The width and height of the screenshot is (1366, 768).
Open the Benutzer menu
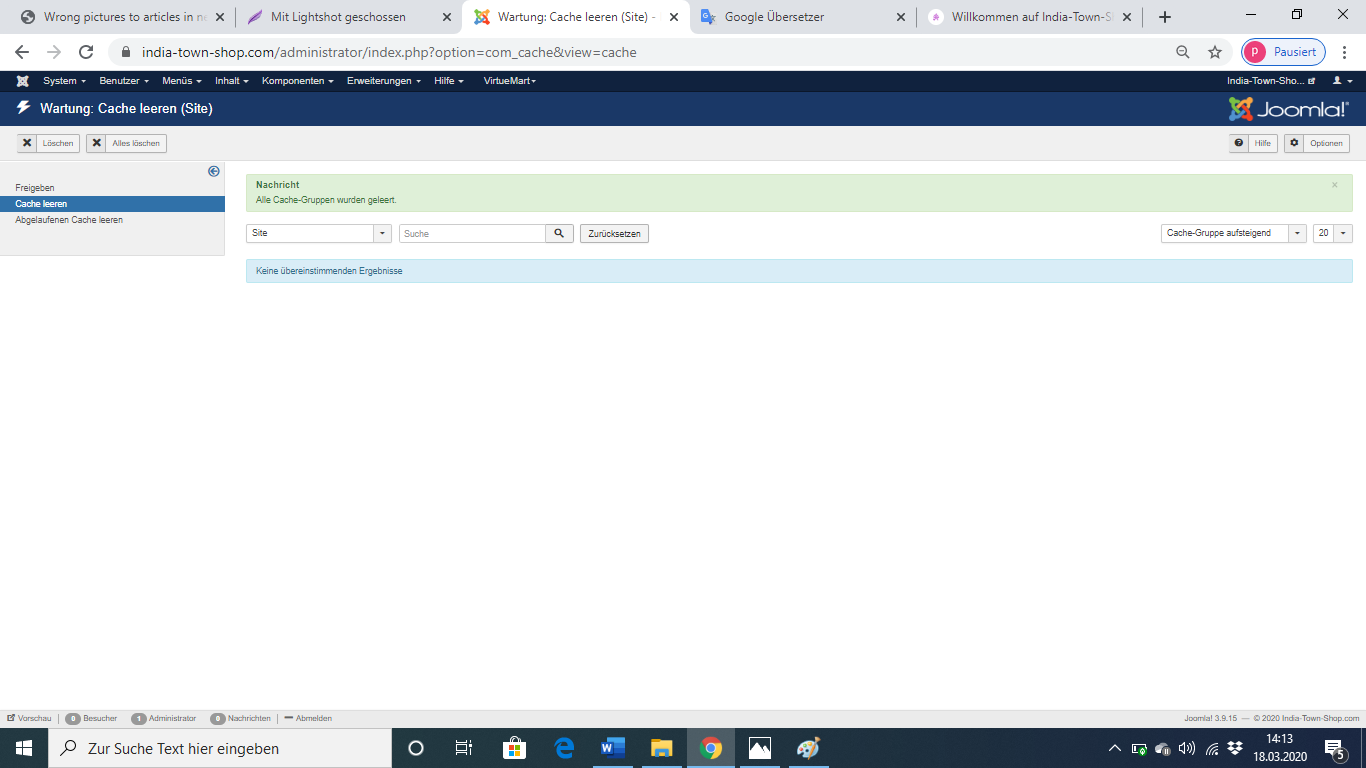coord(124,81)
